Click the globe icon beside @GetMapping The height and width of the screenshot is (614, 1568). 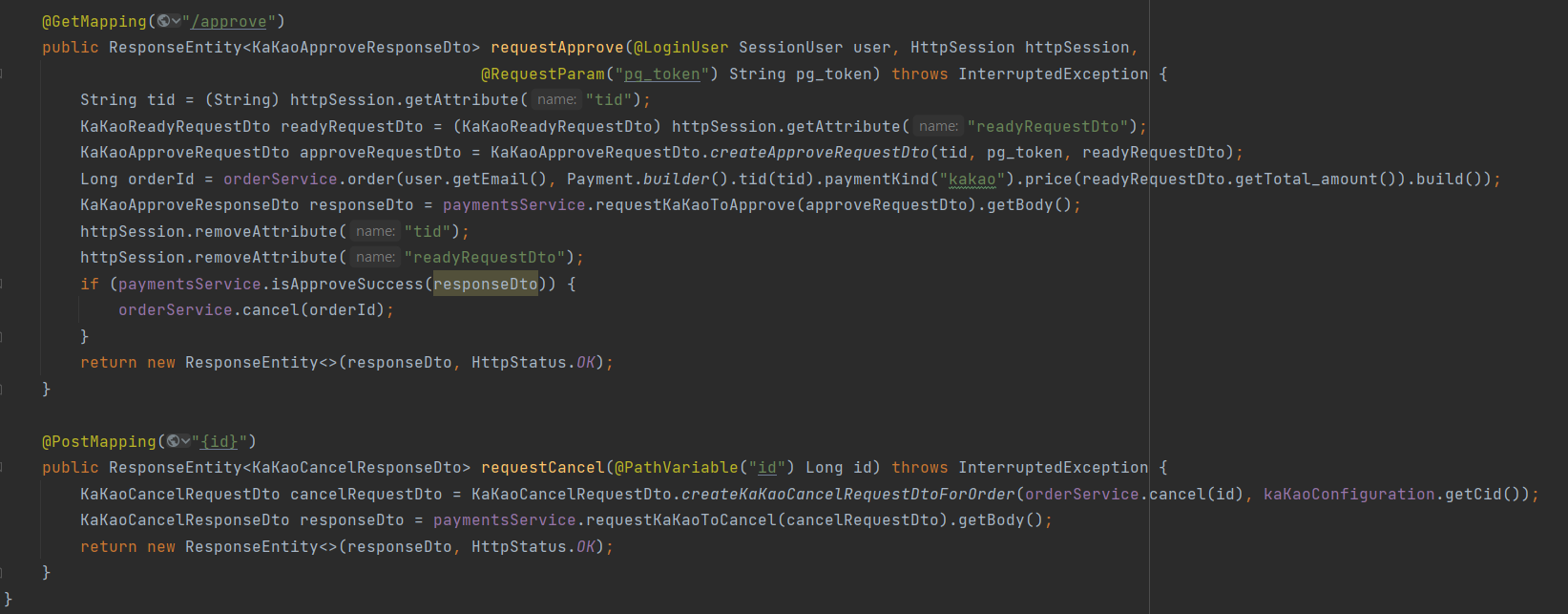pyautogui.click(x=164, y=21)
